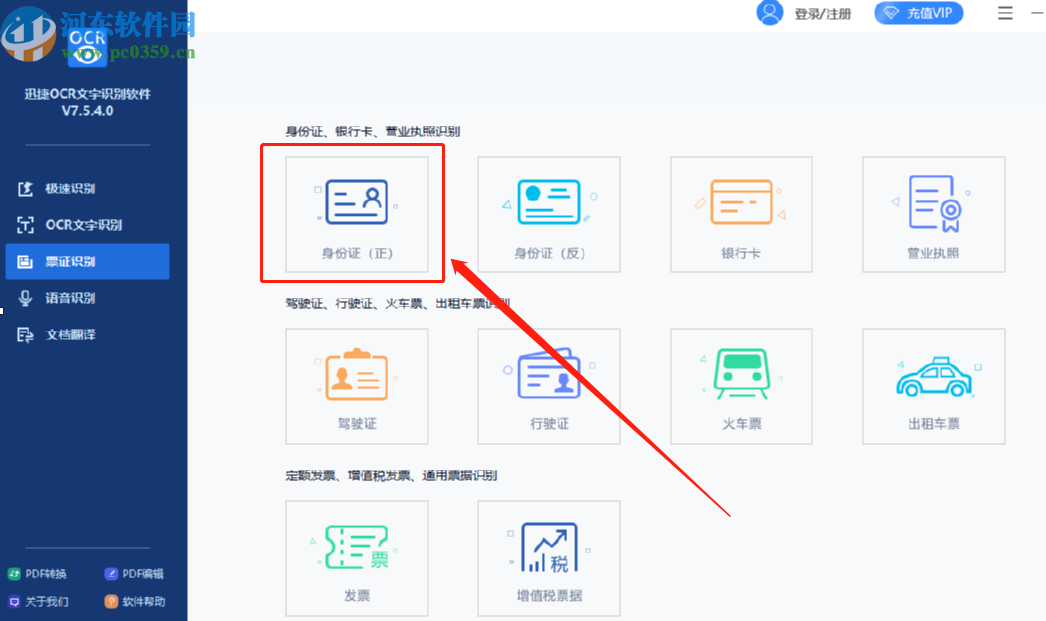Viewport: 1046px width, 621px height.
Task: Open the 增值税票据 VAT invoice recognition tool
Action: (548, 558)
